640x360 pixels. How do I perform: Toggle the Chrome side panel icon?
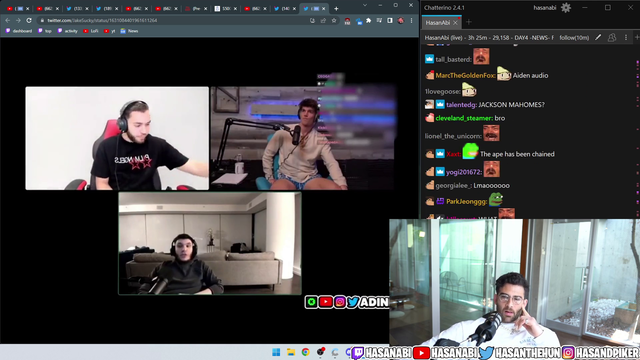tap(390, 20)
